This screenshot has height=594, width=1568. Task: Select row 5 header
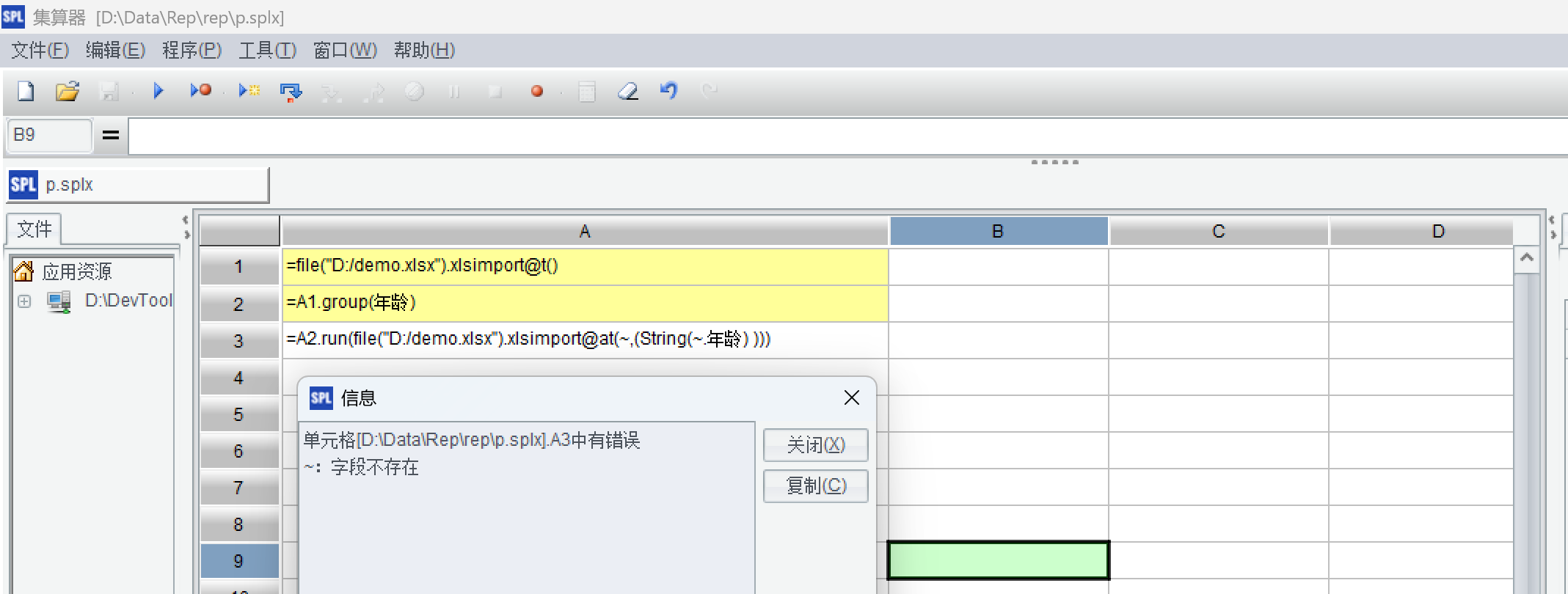[x=239, y=414]
